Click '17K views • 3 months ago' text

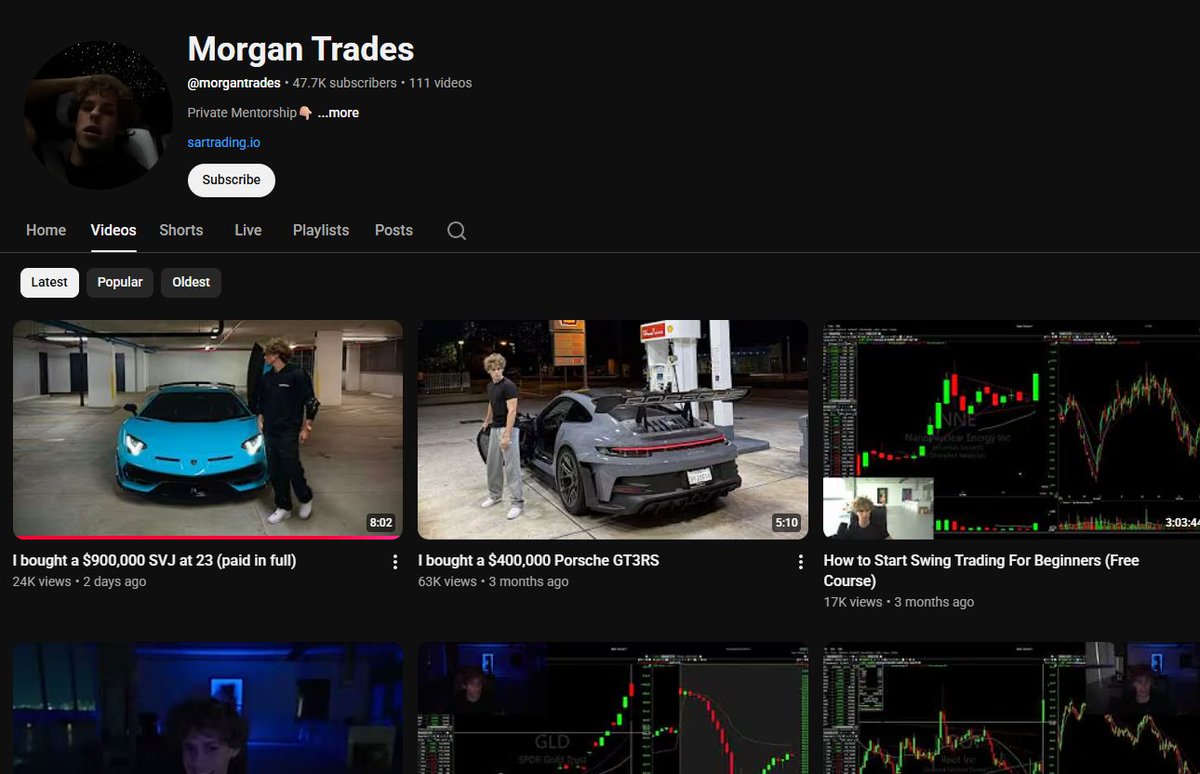click(x=898, y=602)
